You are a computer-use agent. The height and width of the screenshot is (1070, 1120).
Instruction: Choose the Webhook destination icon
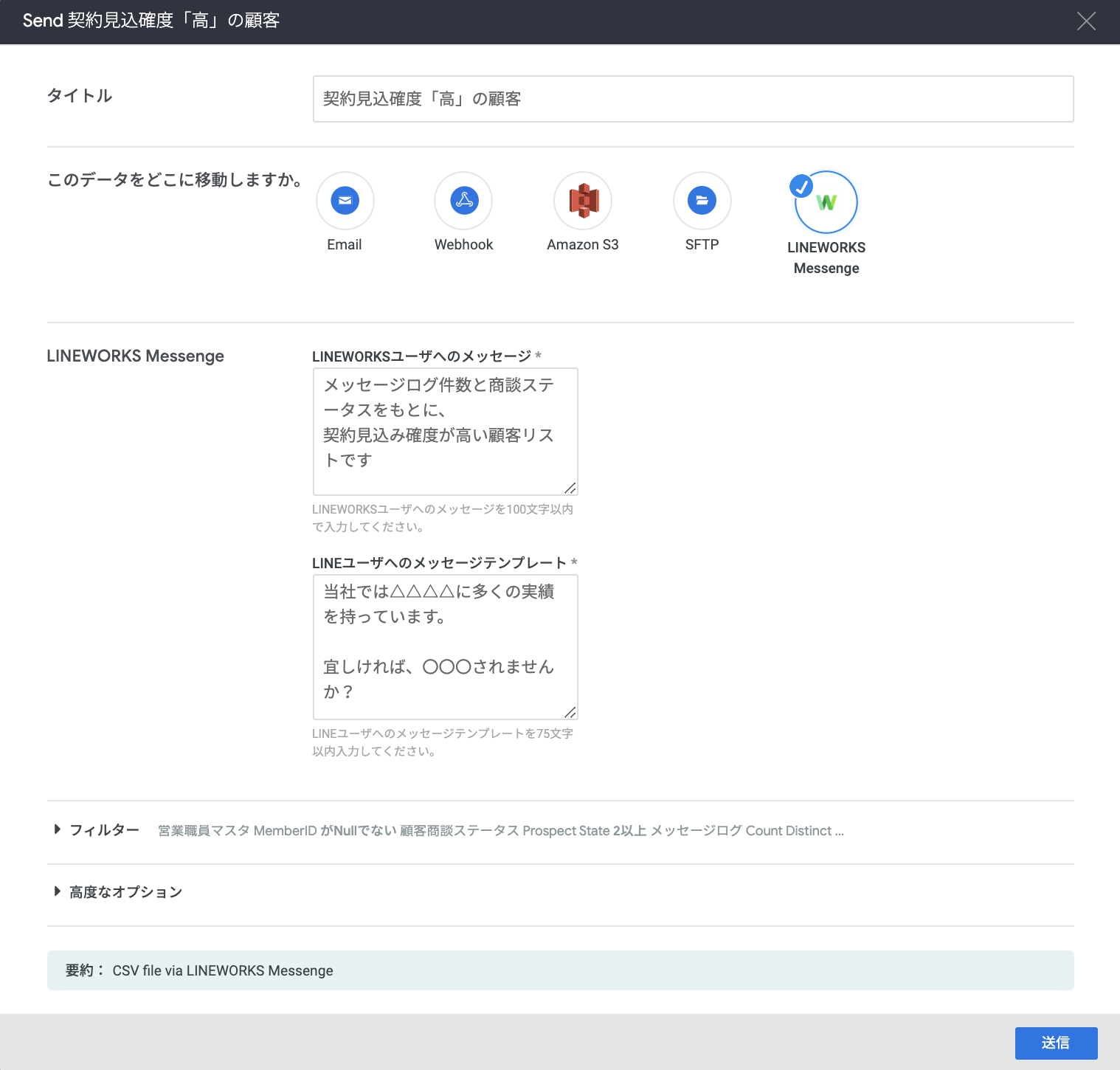click(464, 201)
